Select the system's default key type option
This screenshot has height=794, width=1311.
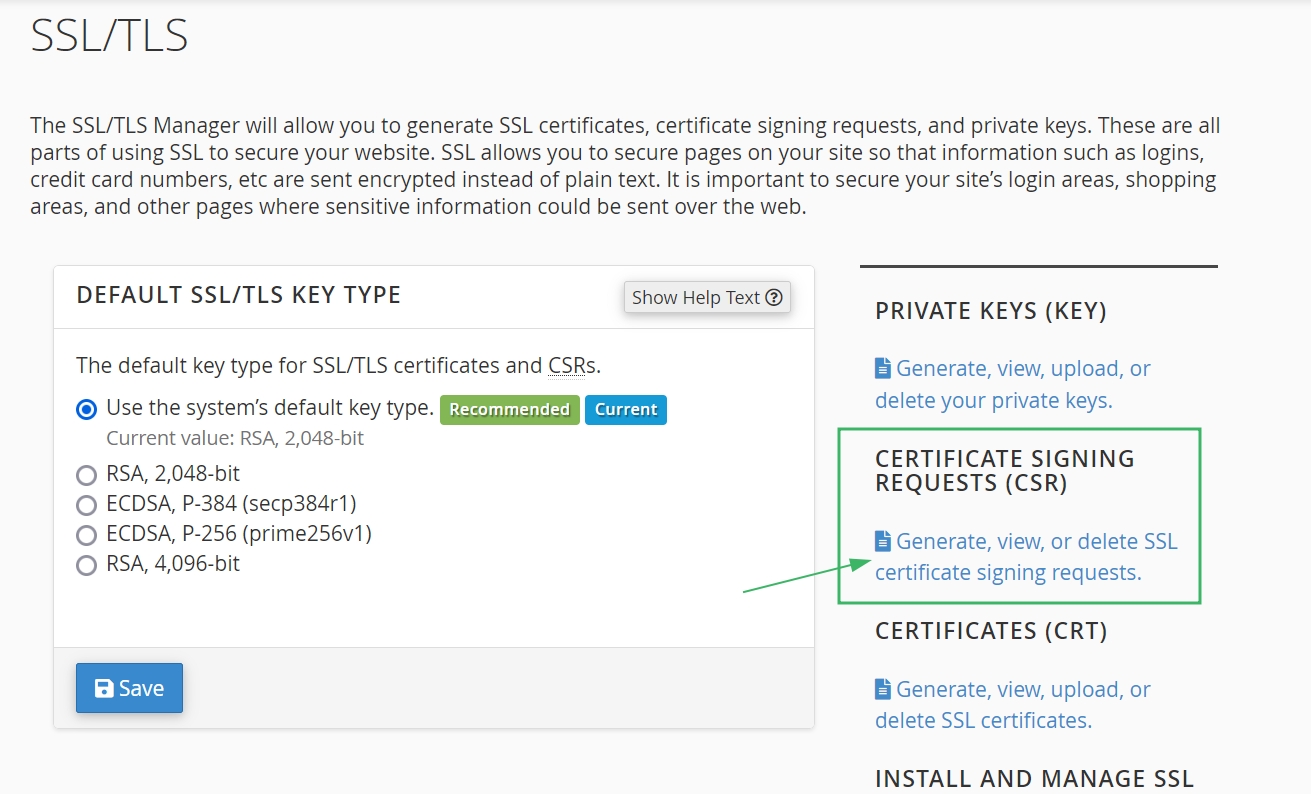coord(87,409)
